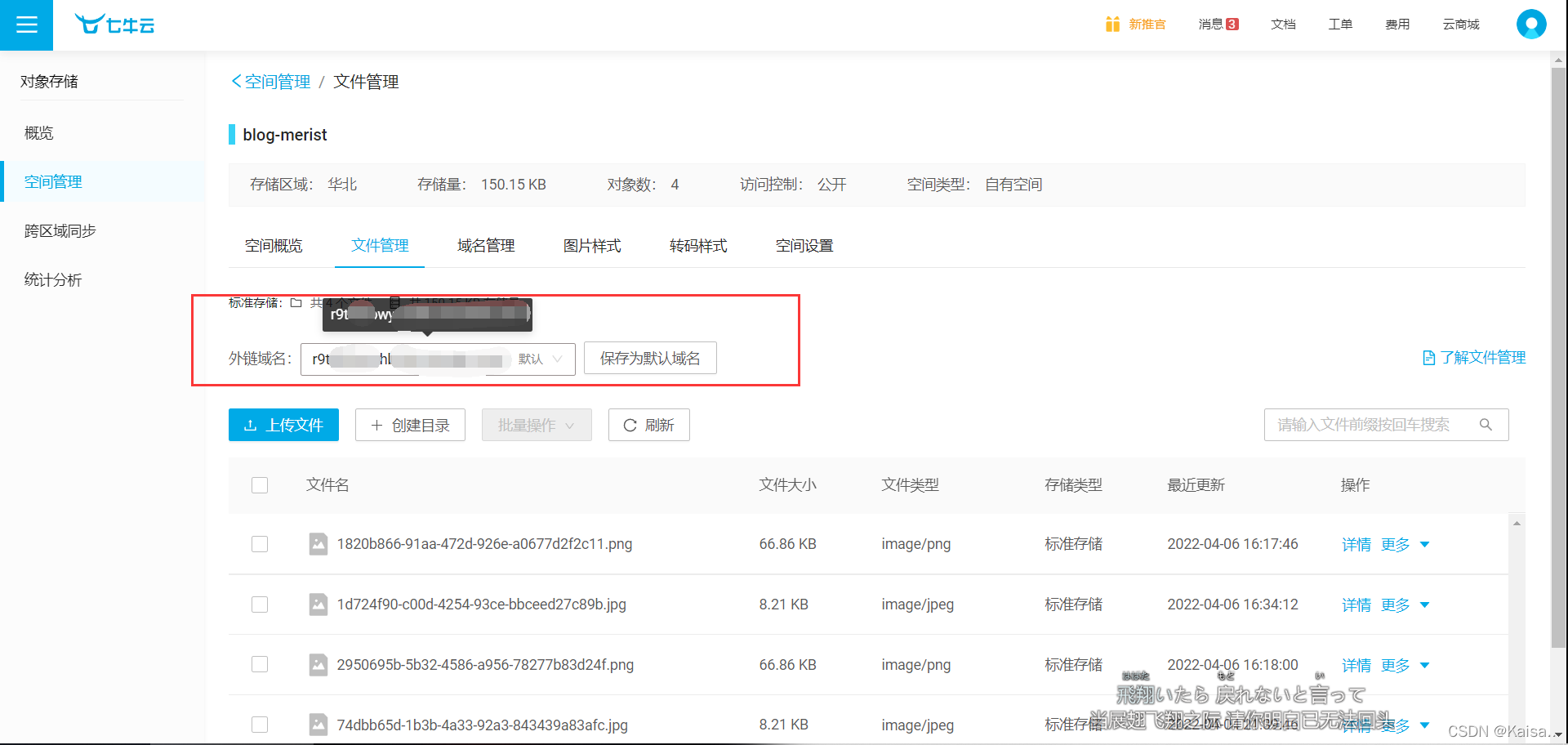Viewport: 1568px width, 745px height.
Task: Click the document icon beside 了解文件管理
Action: click(x=1428, y=357)
